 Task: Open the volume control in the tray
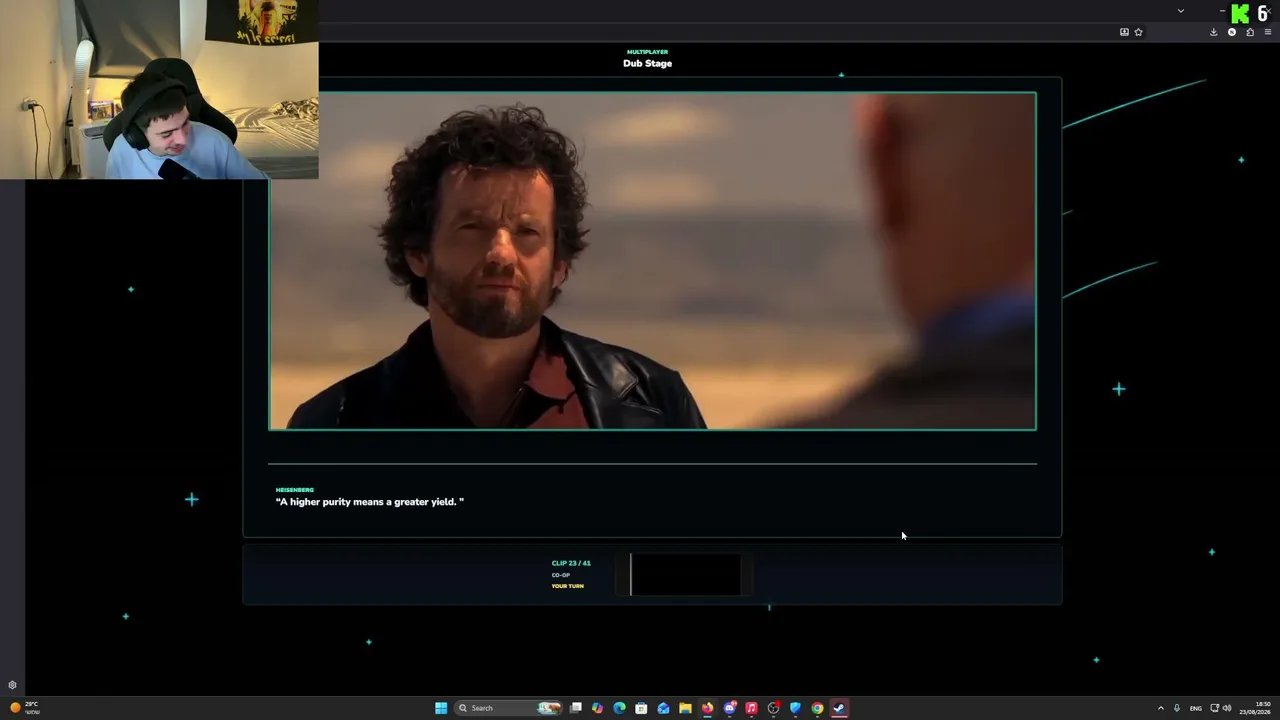tap(1227, 708)
